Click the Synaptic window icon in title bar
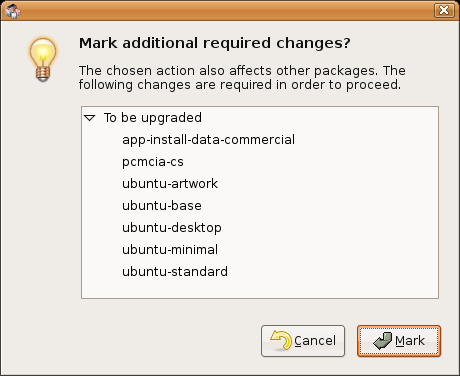The height and width of the screenshot is (376, 460). pos(13,11)
